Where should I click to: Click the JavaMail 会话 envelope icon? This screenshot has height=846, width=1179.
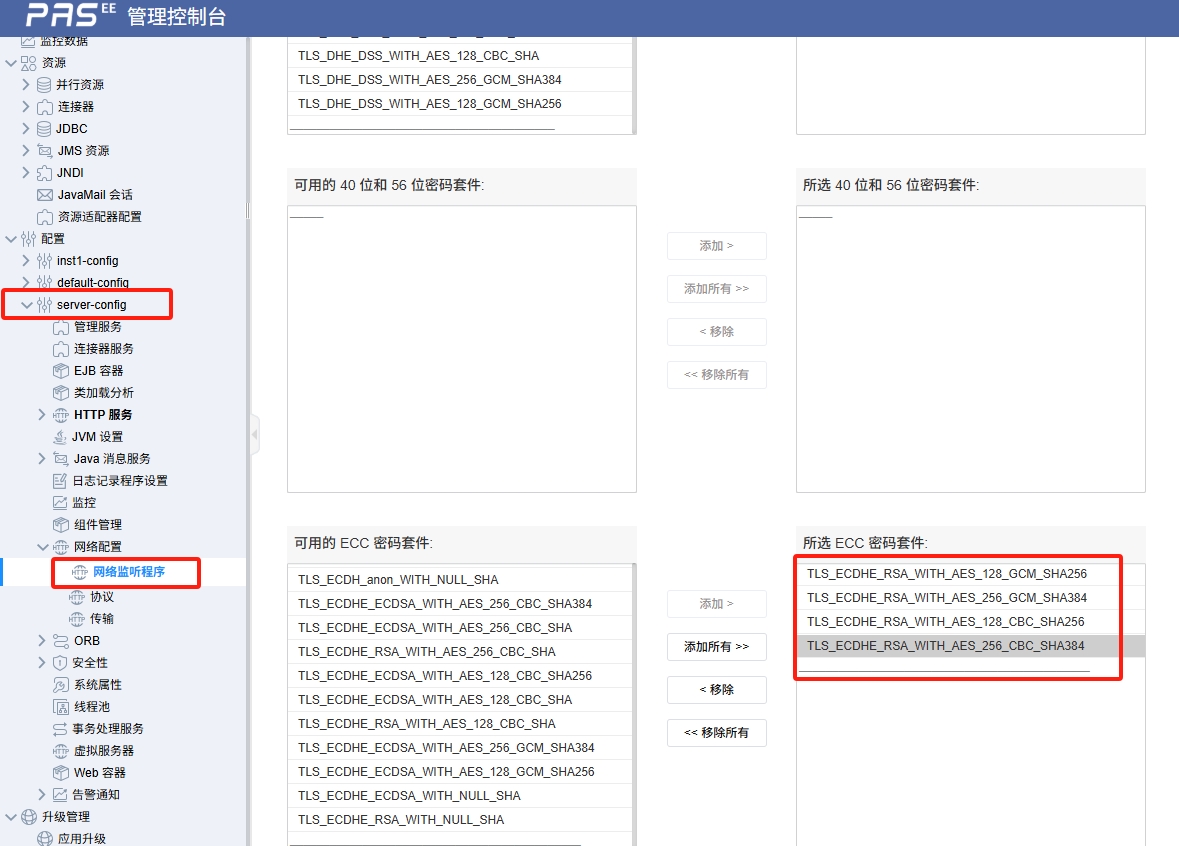(x=44, y=195)
